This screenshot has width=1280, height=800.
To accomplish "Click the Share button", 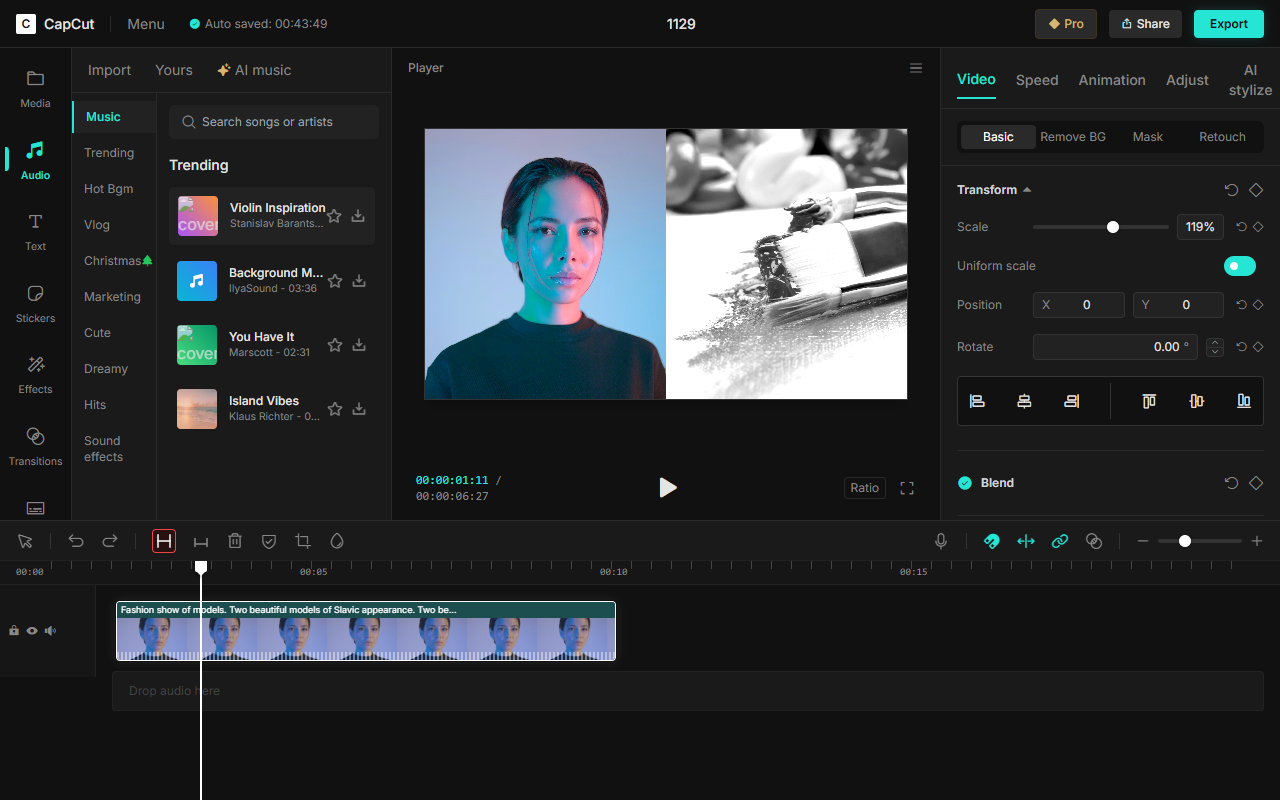I will (1145, 24).
